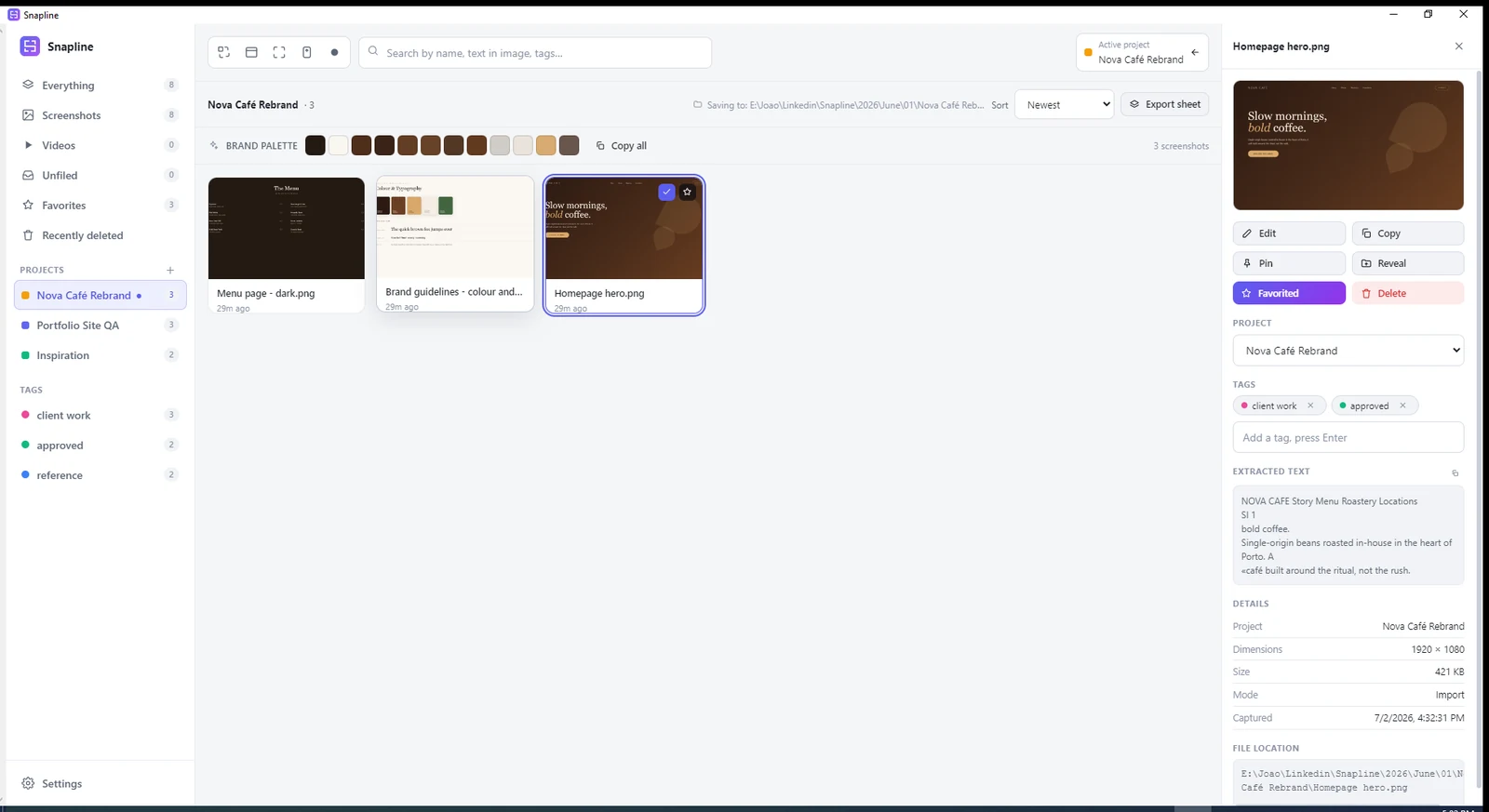Pin the Homepage hero screenshot

tap(1289, 263)
